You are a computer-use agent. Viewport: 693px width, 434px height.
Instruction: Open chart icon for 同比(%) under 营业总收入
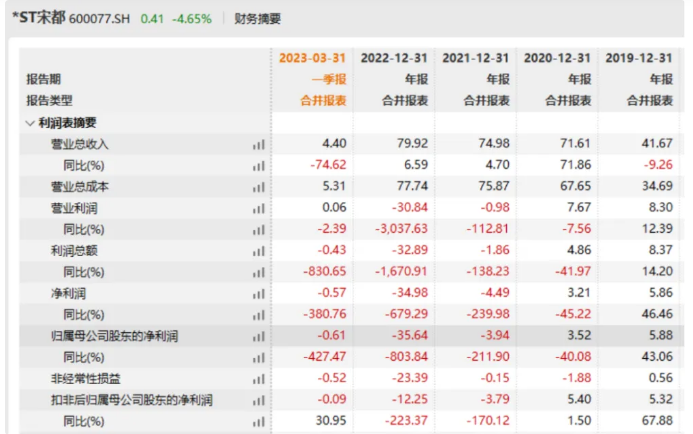(259, 166)
